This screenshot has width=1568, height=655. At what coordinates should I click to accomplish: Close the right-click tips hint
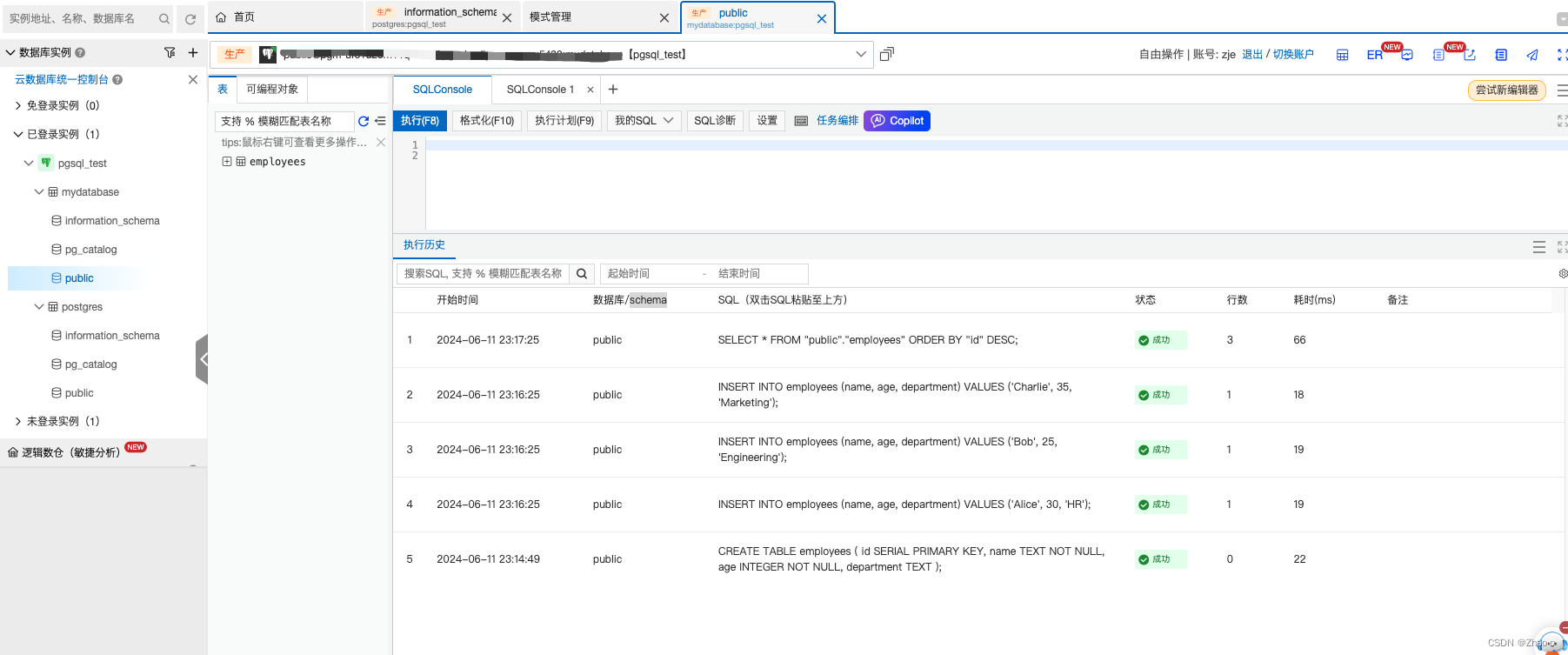(x=380, y=142)
